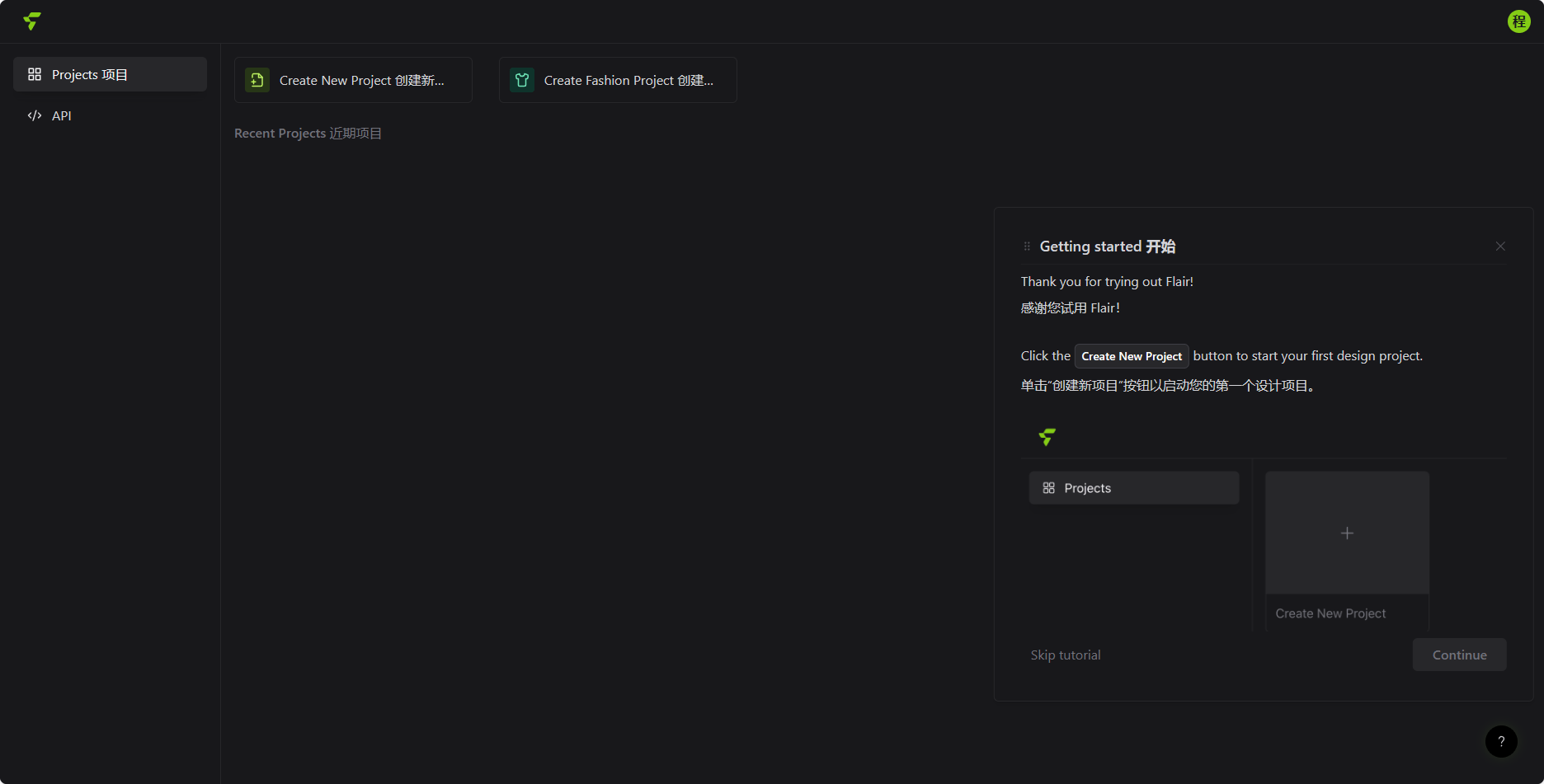1544x784 pixels.
Task: Click the Flair logo in top-left corner
Action: (x=32, y=21)
